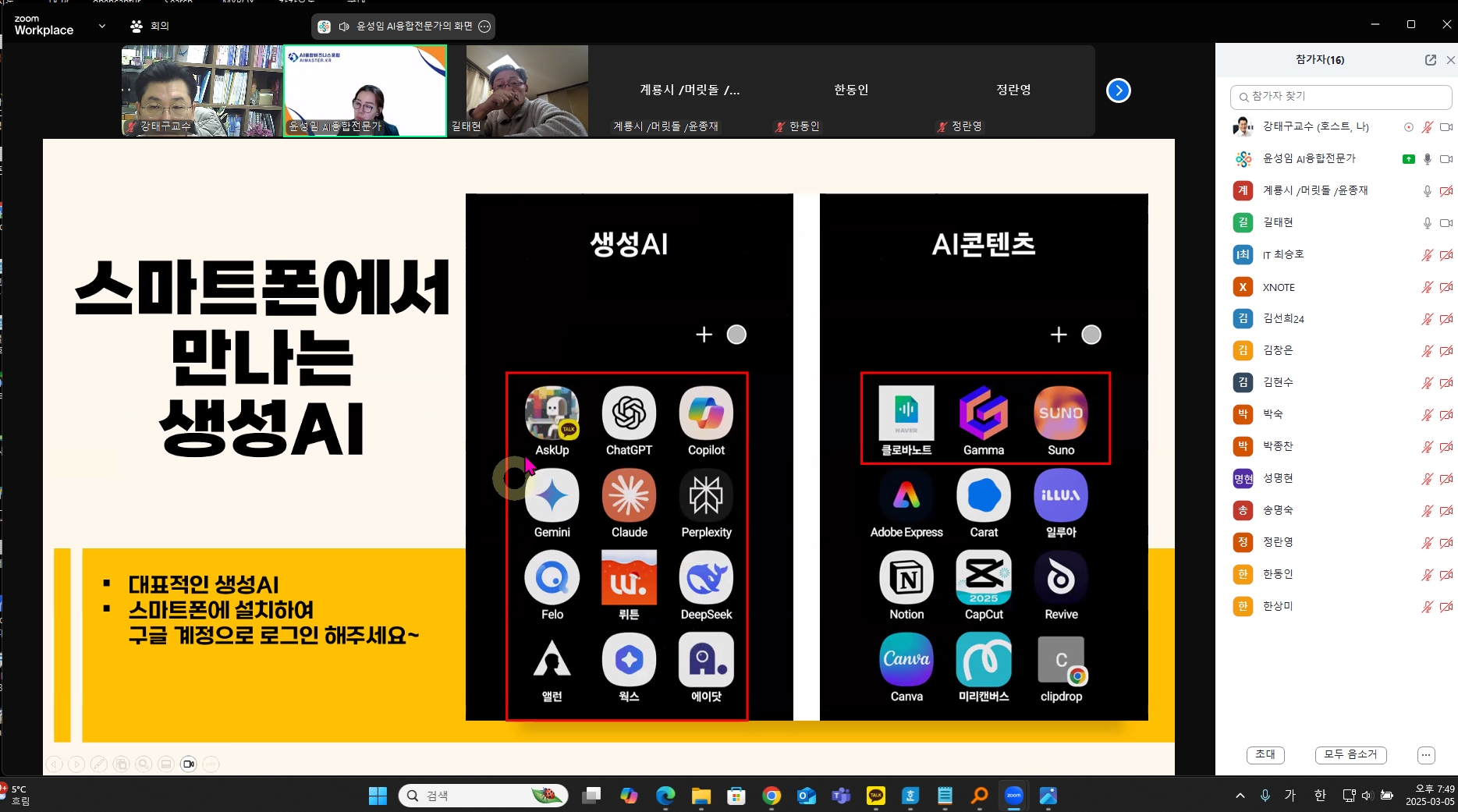Open Windows Start menu
This screenshot has height=812, width=1458.
point(378,796)
